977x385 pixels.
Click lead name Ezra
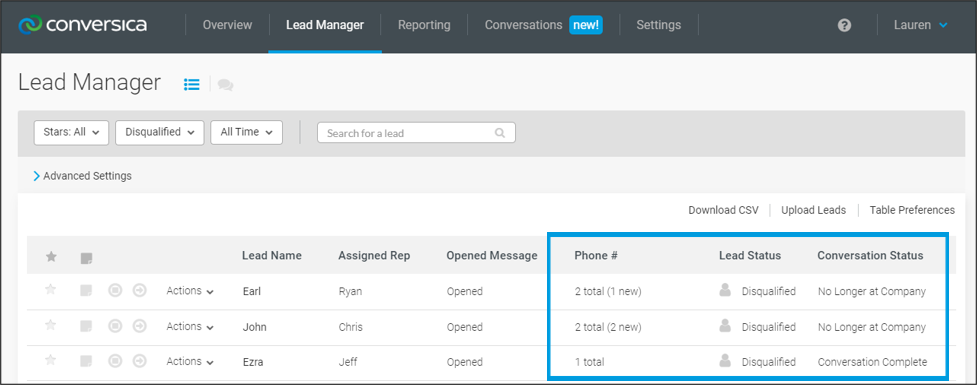(x=252, y=362)
